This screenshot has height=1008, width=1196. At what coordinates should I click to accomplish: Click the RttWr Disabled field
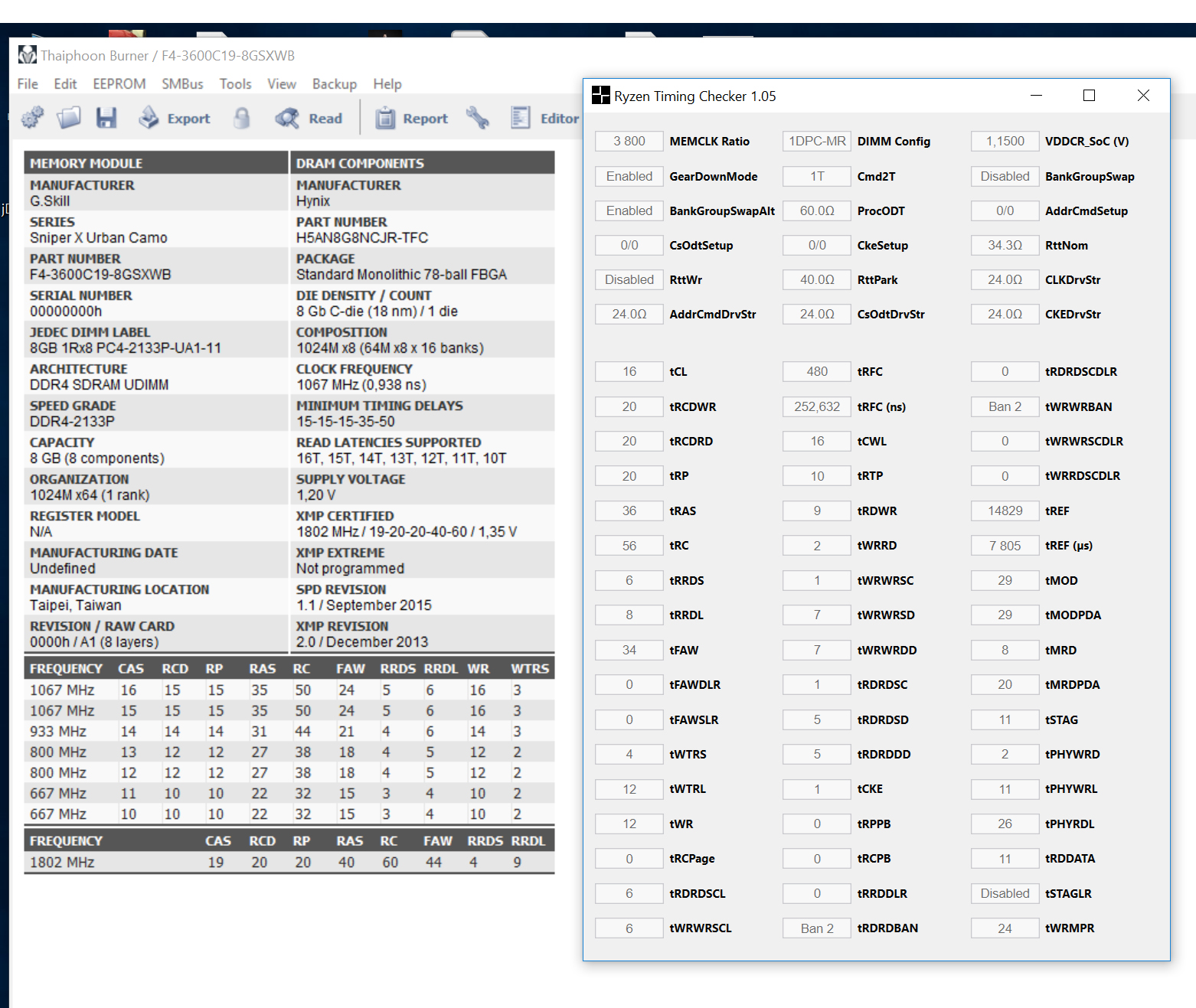[x=629, y=279]
